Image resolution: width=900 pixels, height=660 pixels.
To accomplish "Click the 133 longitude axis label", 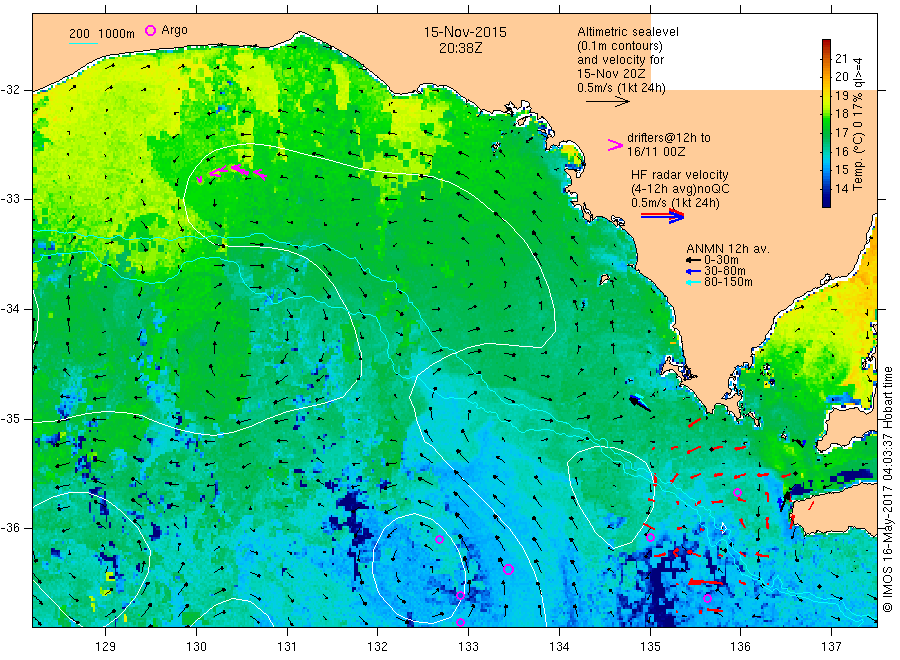I will (x=468, y=647).
